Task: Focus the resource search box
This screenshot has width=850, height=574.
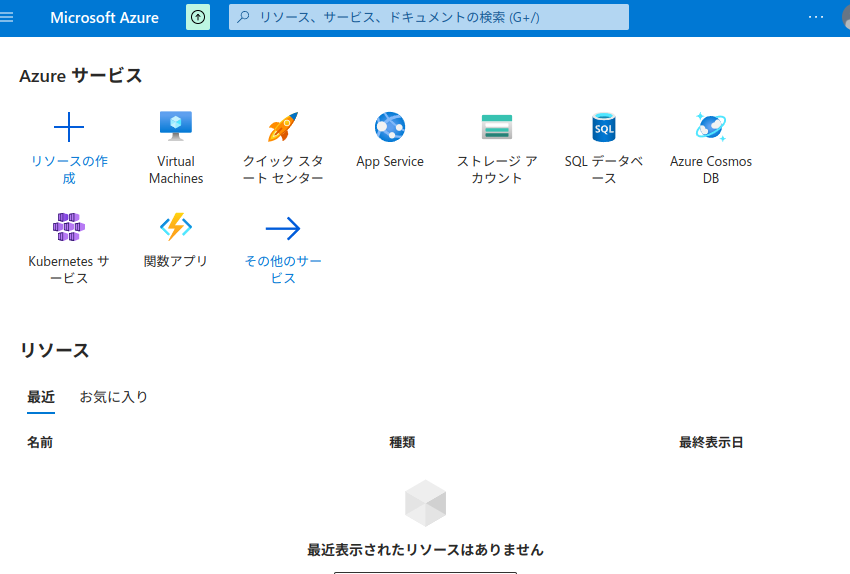Action: pyautogui.click(x=429, y=17)
